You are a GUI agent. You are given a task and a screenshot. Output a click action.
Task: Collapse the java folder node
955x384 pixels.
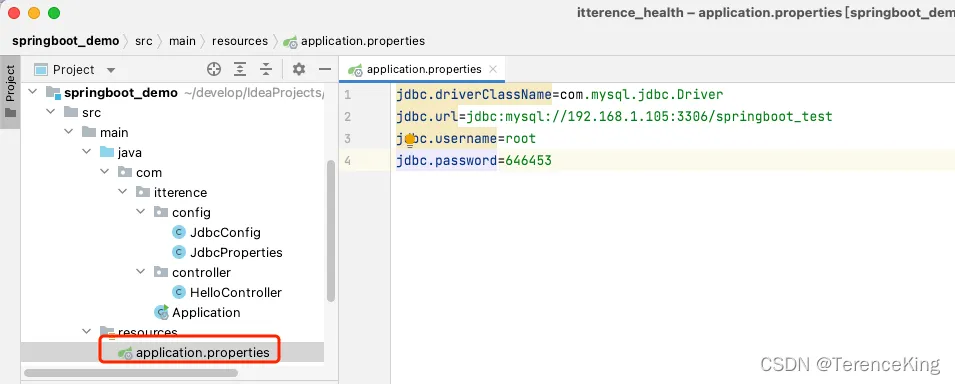(86, 152)
